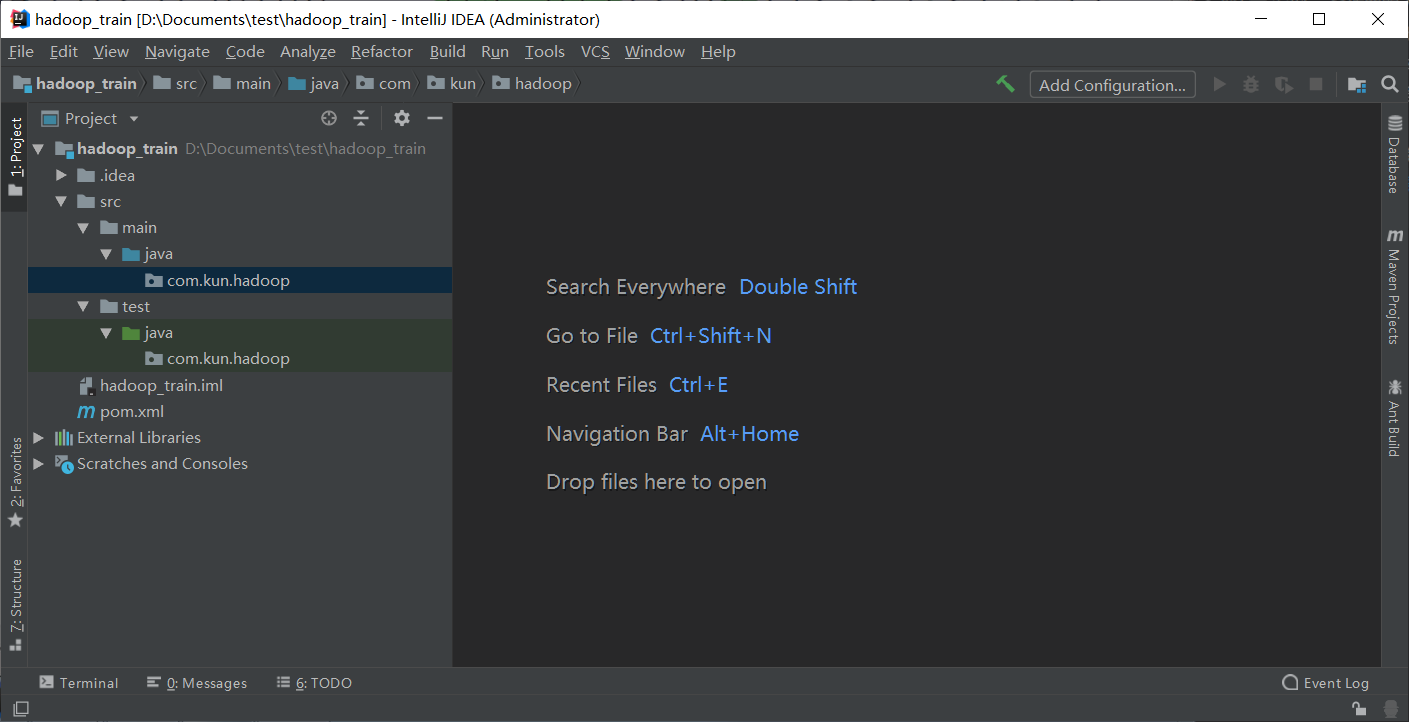Open the Window menu
This screenshot has width=1409, height=722.
tap(655, 52)
